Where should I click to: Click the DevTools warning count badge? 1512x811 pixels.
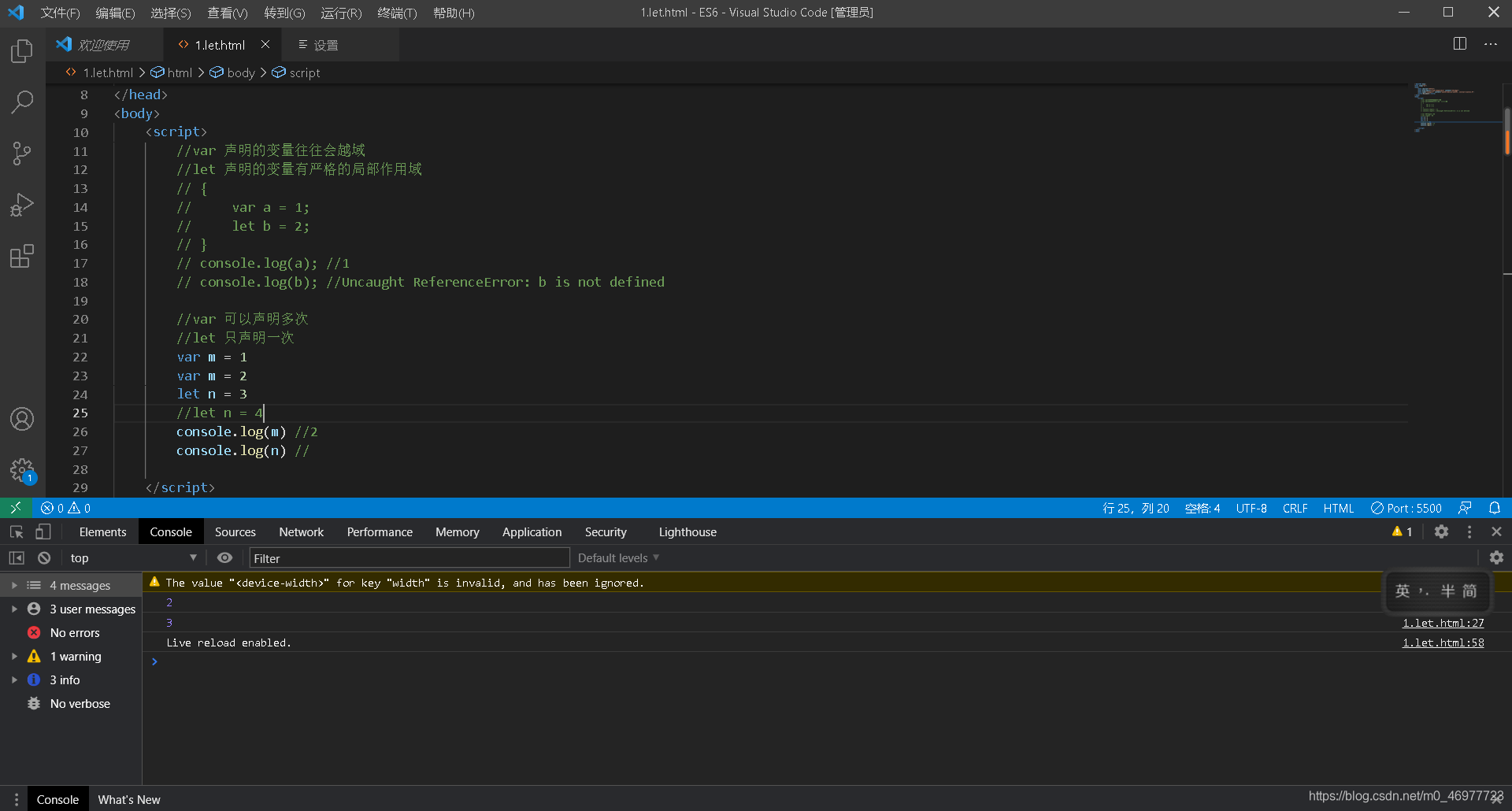click(1402, 531)
